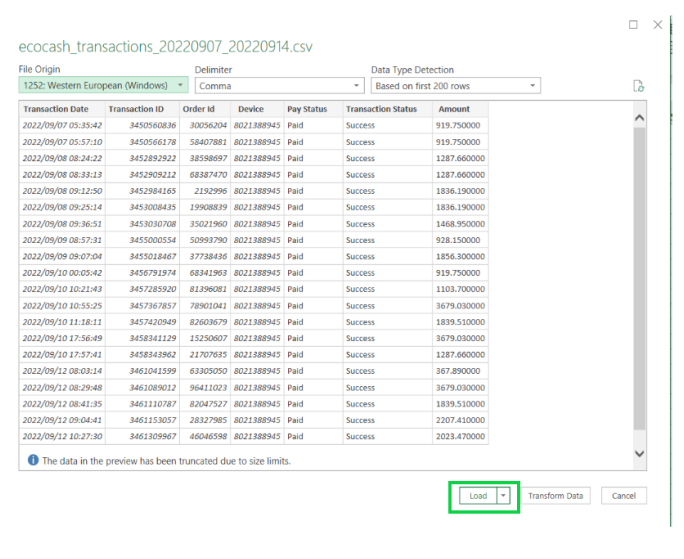The height and width of the screenshot is (559, 684).
Task: Click date cell 2022/09/12 10:27:30
Action: tap(62, 436)
